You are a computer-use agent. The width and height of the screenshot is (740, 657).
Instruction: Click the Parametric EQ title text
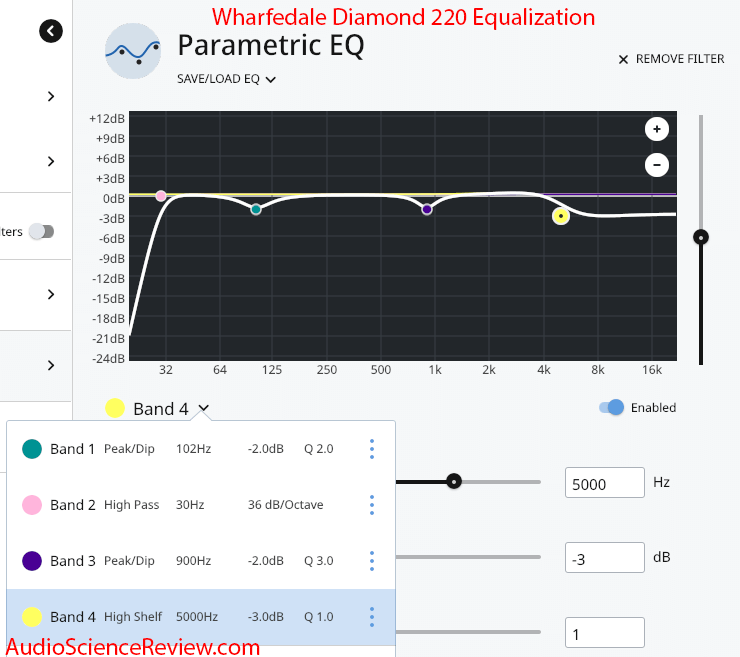[x=271, y=46]
